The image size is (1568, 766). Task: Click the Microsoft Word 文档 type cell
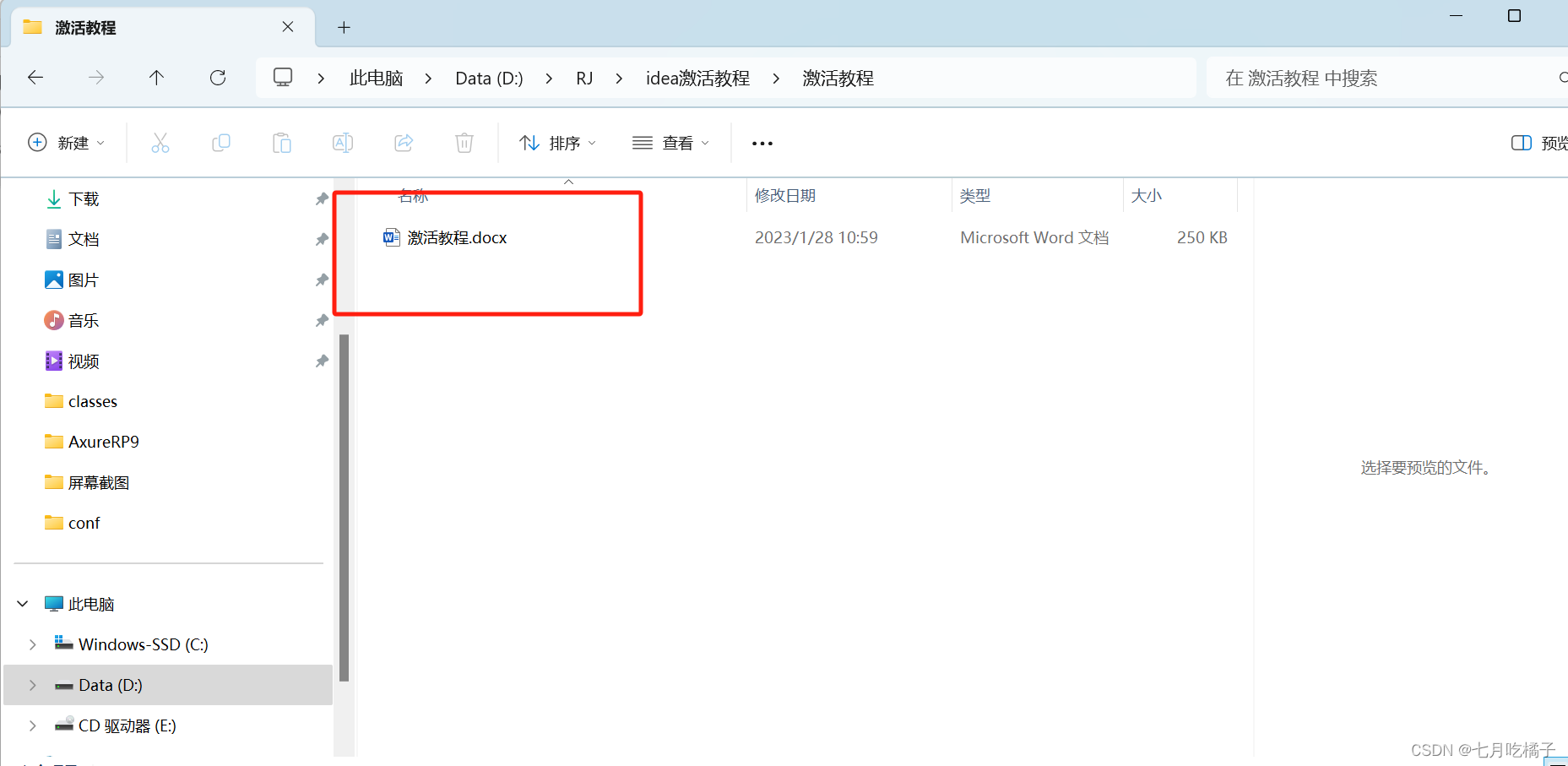click(x=1034, y=237)
